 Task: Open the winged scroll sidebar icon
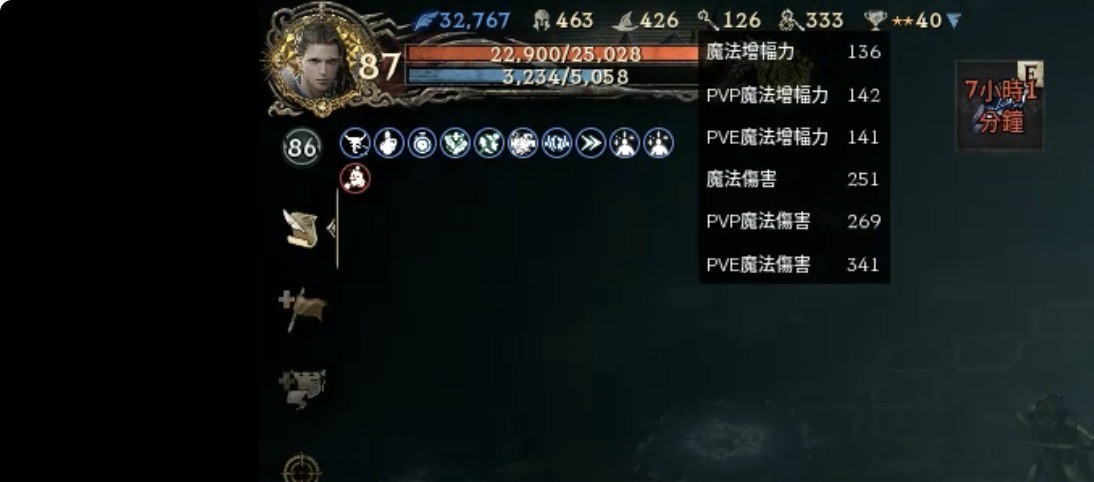point(301,228)
